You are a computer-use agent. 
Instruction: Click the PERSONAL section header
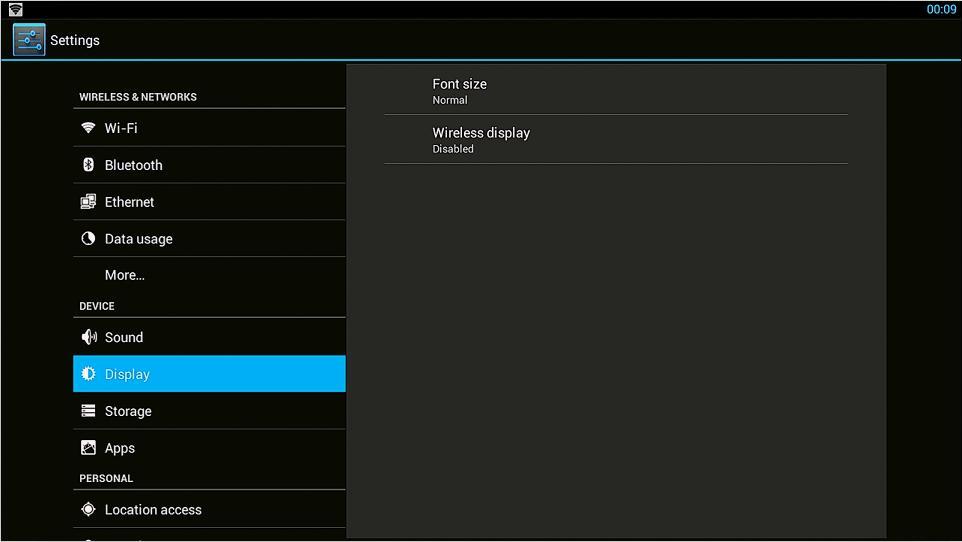tap(106, 478)
